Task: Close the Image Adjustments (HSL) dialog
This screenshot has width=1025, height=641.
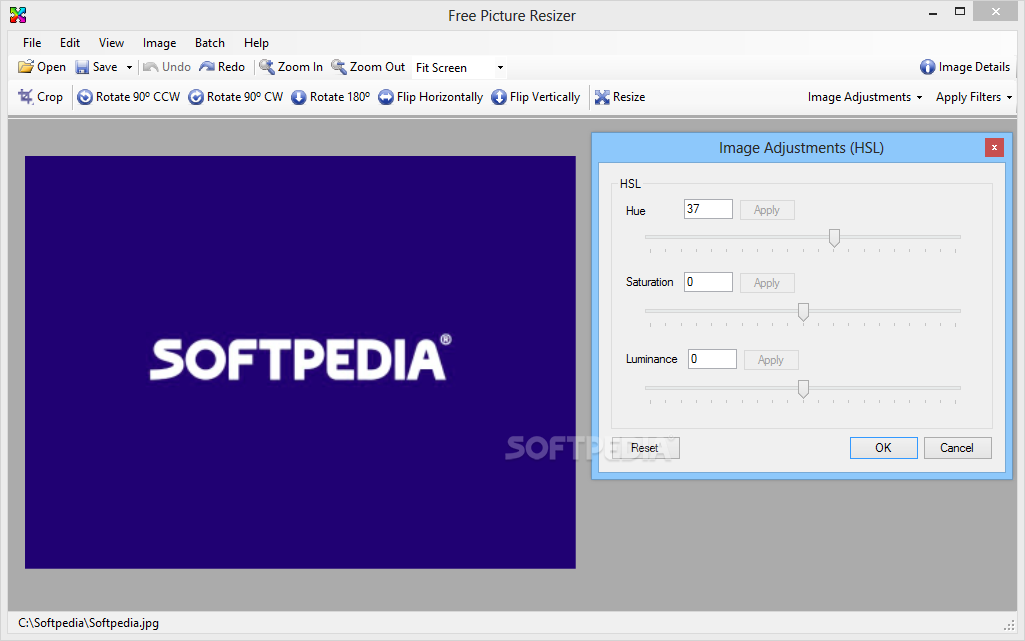Action: [994, 148]
